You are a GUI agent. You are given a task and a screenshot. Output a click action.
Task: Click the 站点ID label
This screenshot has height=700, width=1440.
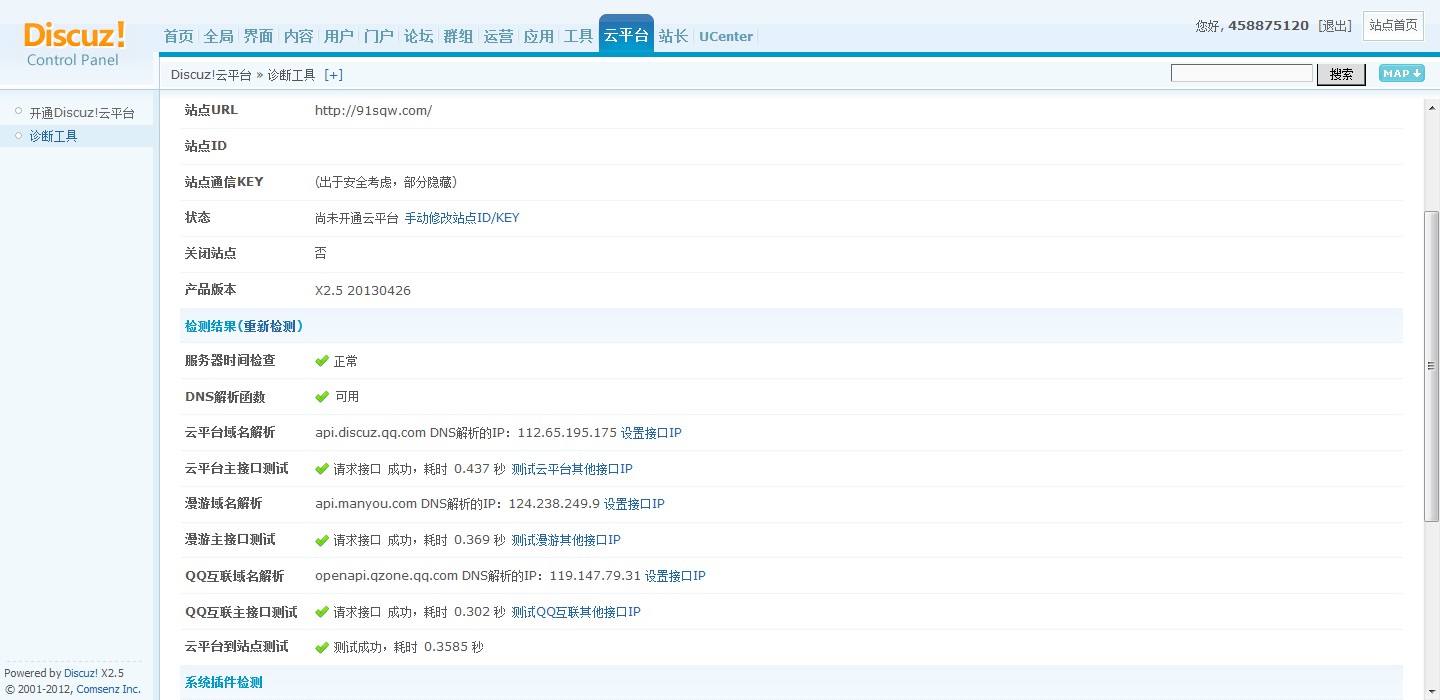coord(206,146)
